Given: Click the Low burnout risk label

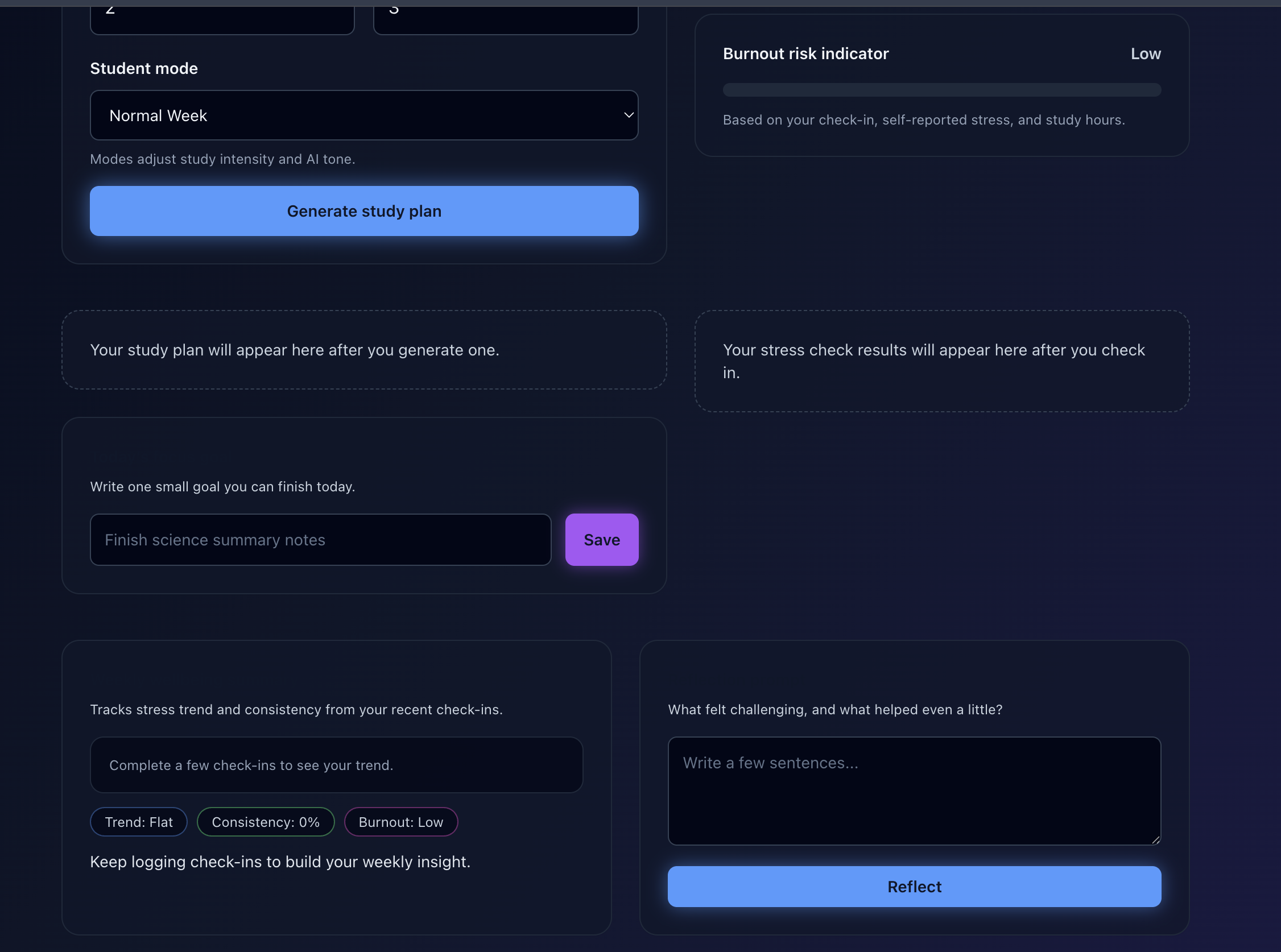Looking at the screenshot, I should coord(1146,53).
